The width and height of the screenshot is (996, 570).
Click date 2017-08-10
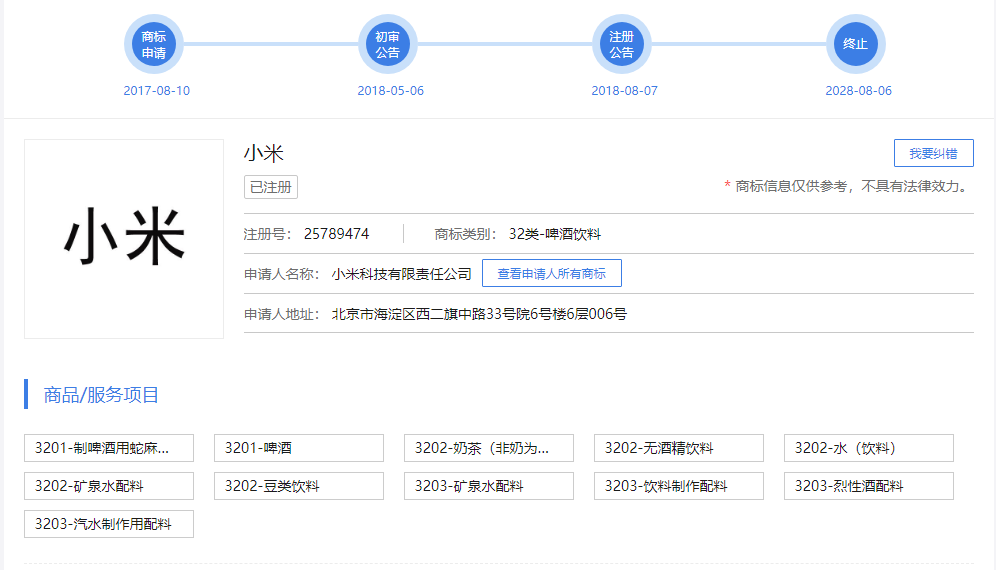pos(156,91)
